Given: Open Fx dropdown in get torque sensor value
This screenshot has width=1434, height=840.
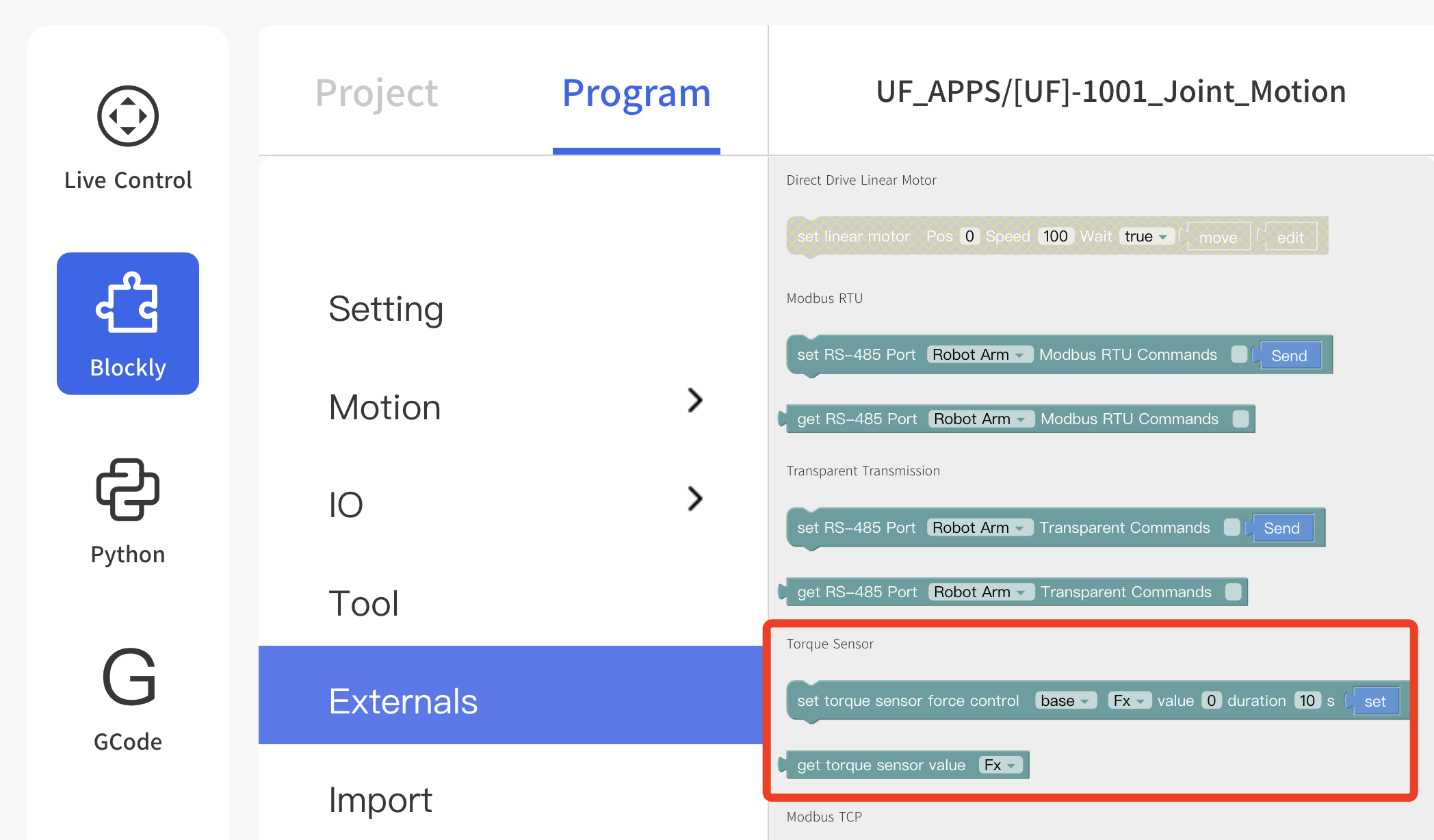Looking at the screenshot, I should (x=1000, y=765).
